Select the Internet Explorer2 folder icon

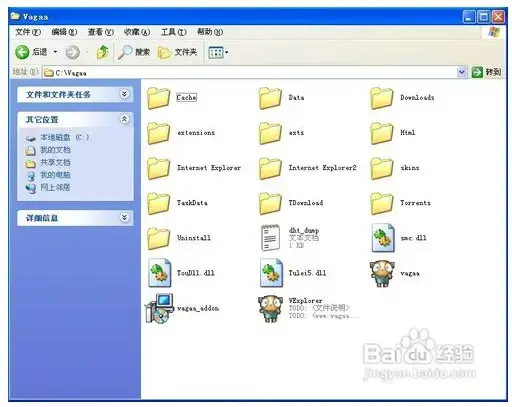coord(270,168)
